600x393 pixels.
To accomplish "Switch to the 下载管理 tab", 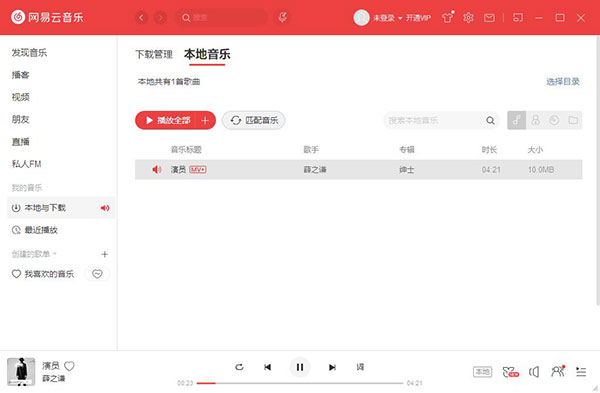I will [154, 54].
